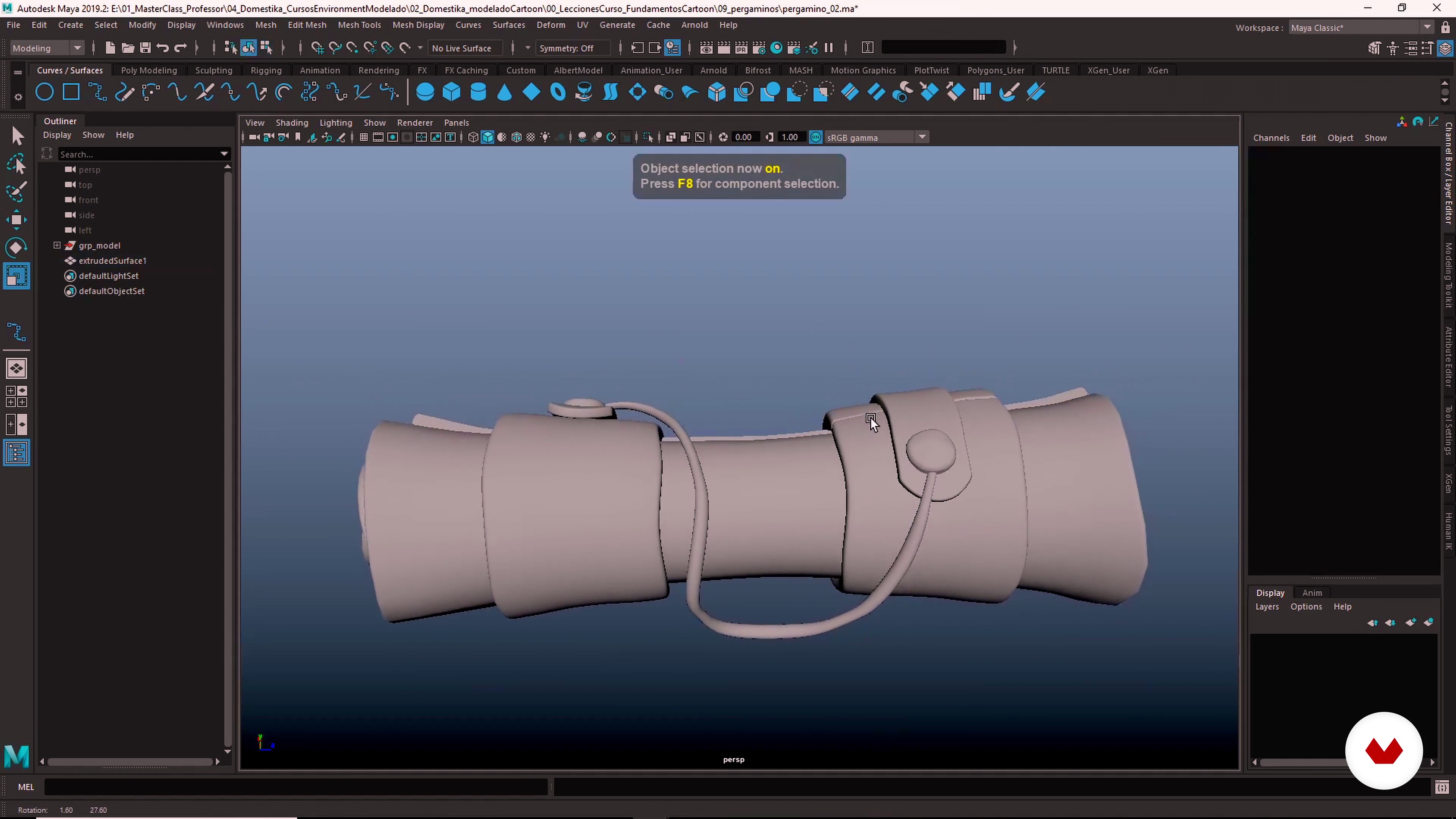Activate the Rotate tool in toolbox

coord(16,248)
